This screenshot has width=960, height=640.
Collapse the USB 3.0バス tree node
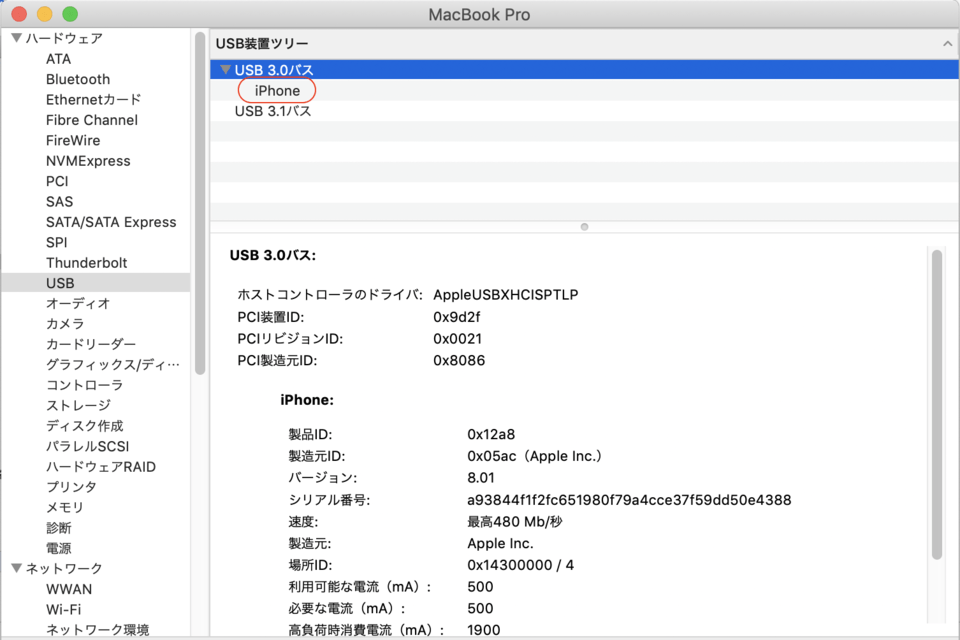225,70
